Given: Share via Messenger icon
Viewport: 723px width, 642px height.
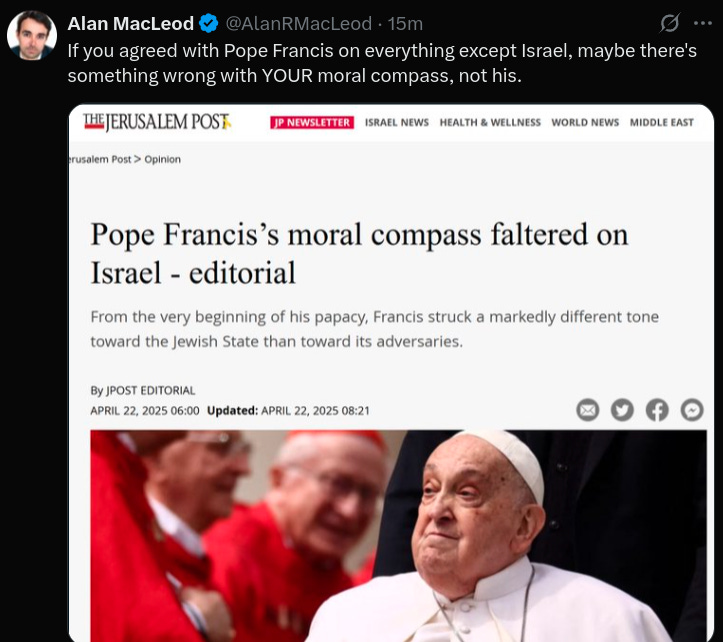Looking at the screenshot, I should (x=692, y=410).
